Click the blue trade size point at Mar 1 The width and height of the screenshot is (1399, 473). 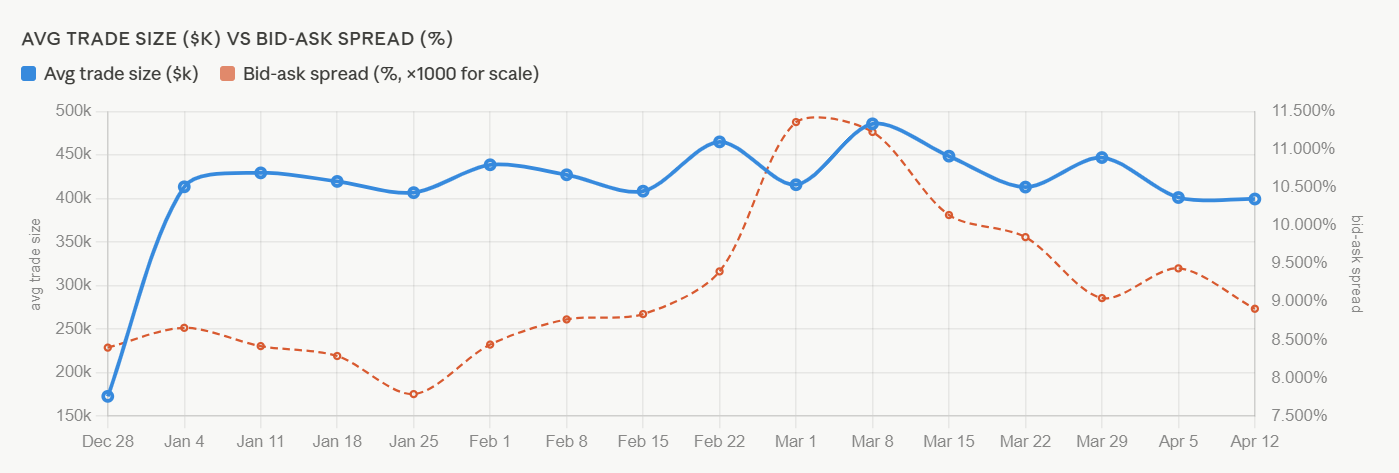(796, 185)
